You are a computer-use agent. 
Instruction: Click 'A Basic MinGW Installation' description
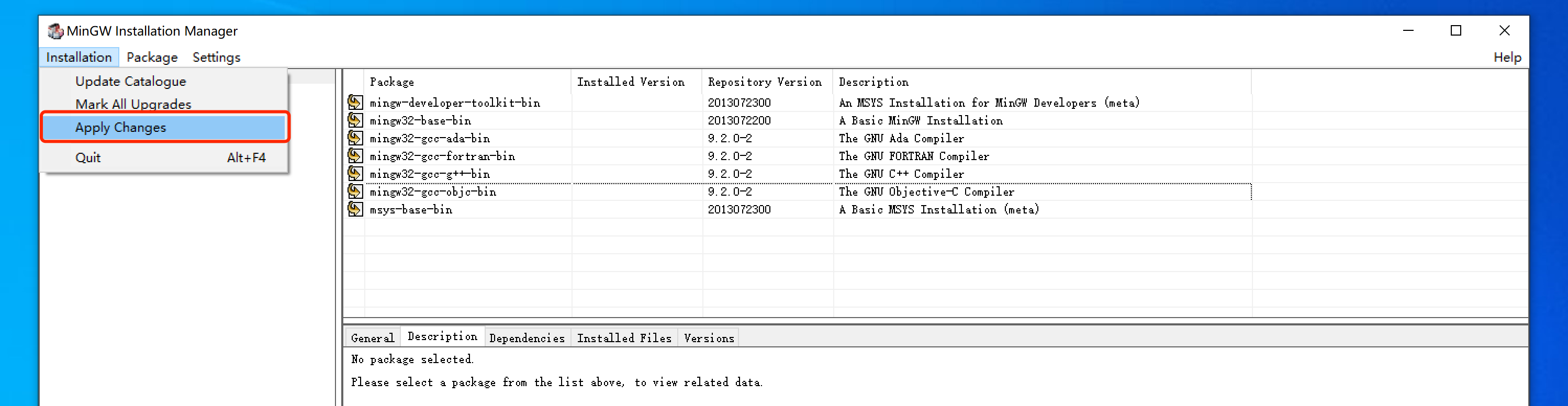pyautogui.click(x=921, y=120)
